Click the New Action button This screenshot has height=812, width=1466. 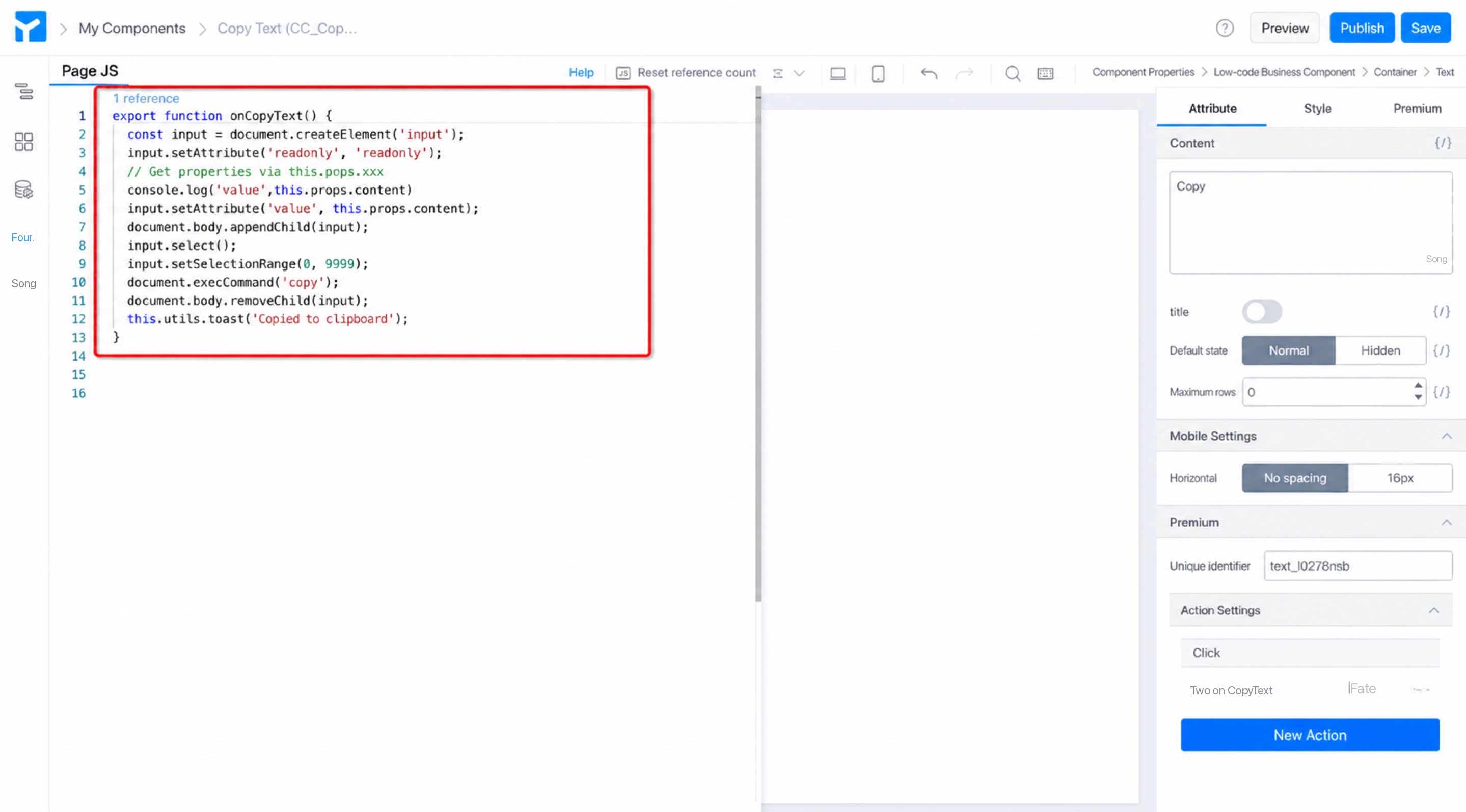[1310, 735]
